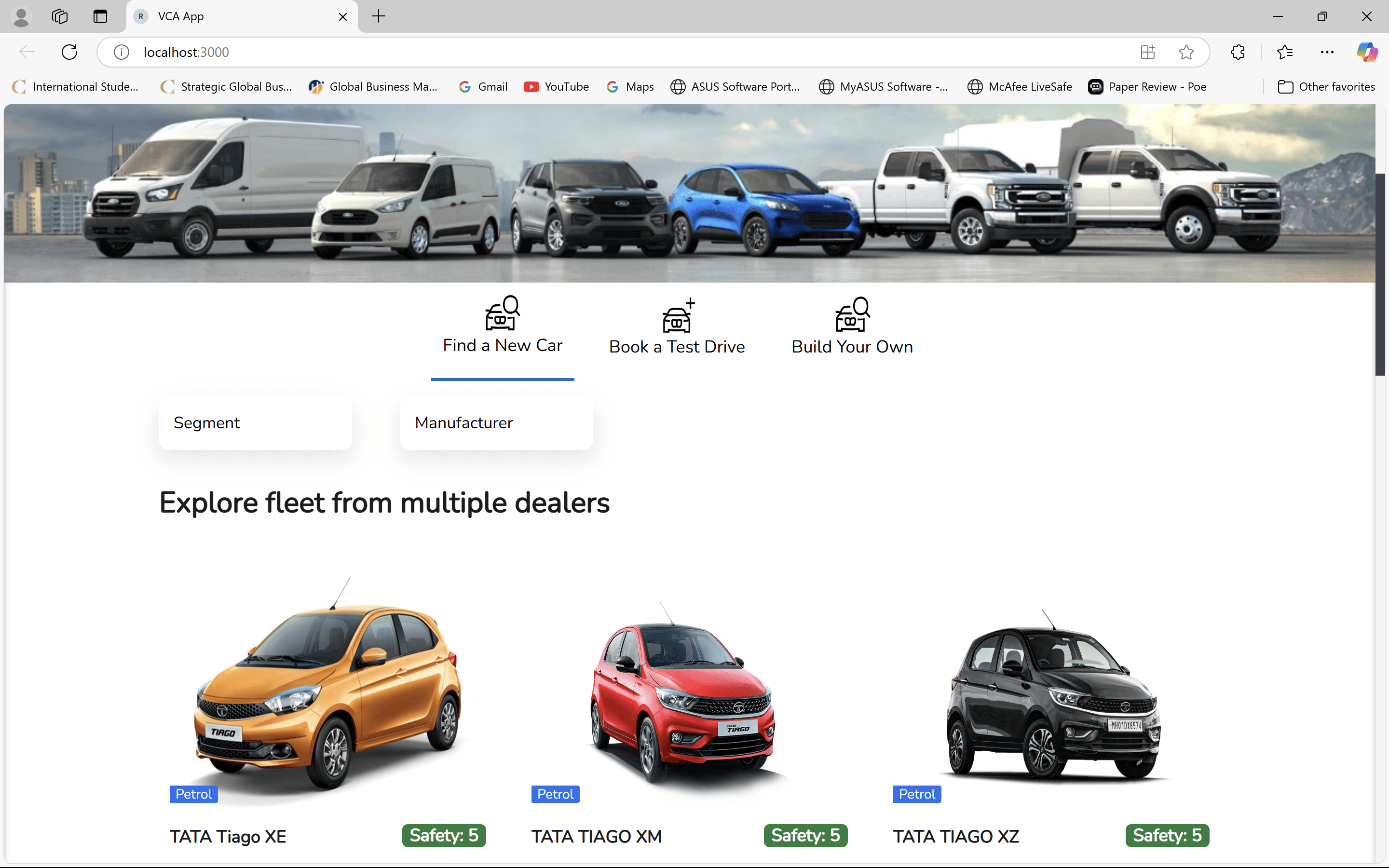Viewport: 1389px width, 868px height.
Task: Open the Segment dropdown filter
Action: [256, 423]
